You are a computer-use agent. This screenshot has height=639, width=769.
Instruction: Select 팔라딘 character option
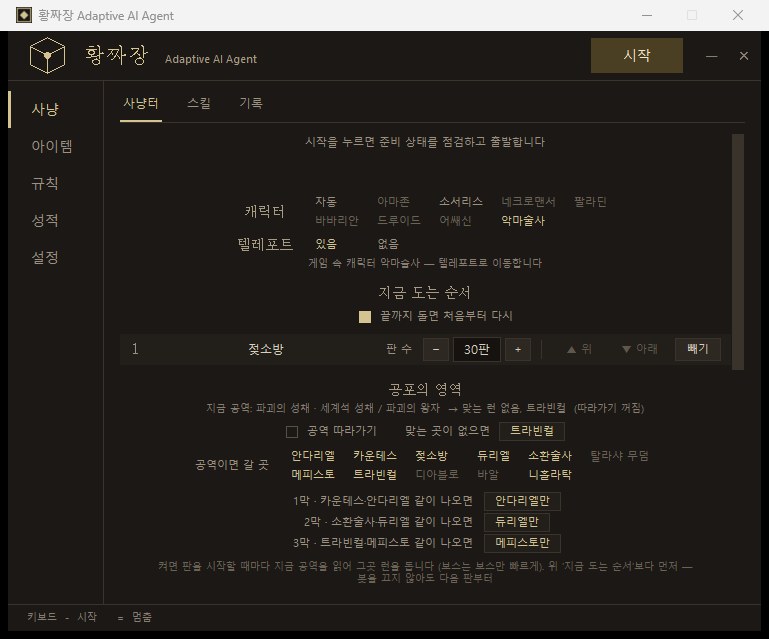590,202
